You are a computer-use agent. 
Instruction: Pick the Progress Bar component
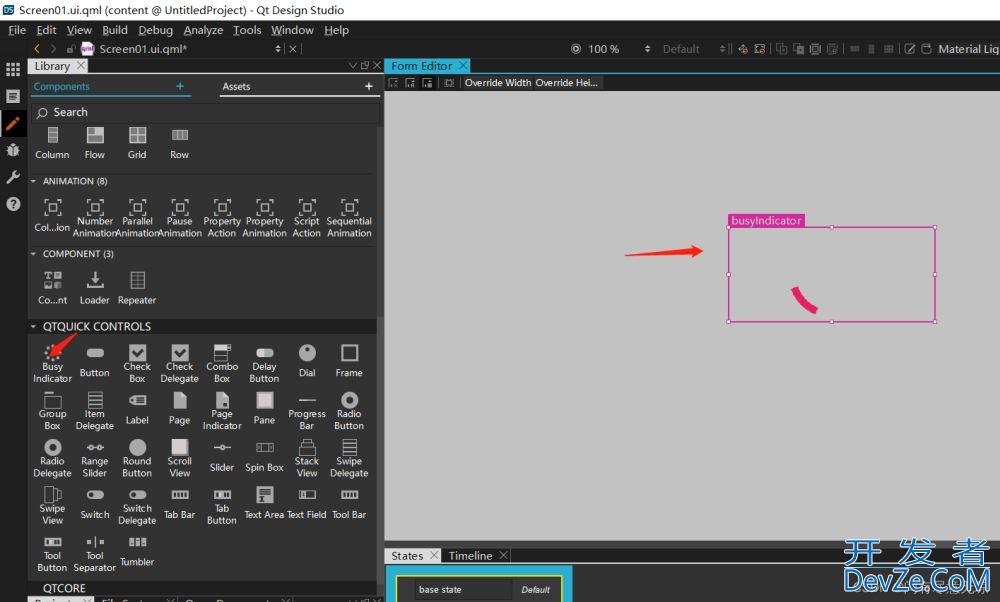click(x=307, y=411)
